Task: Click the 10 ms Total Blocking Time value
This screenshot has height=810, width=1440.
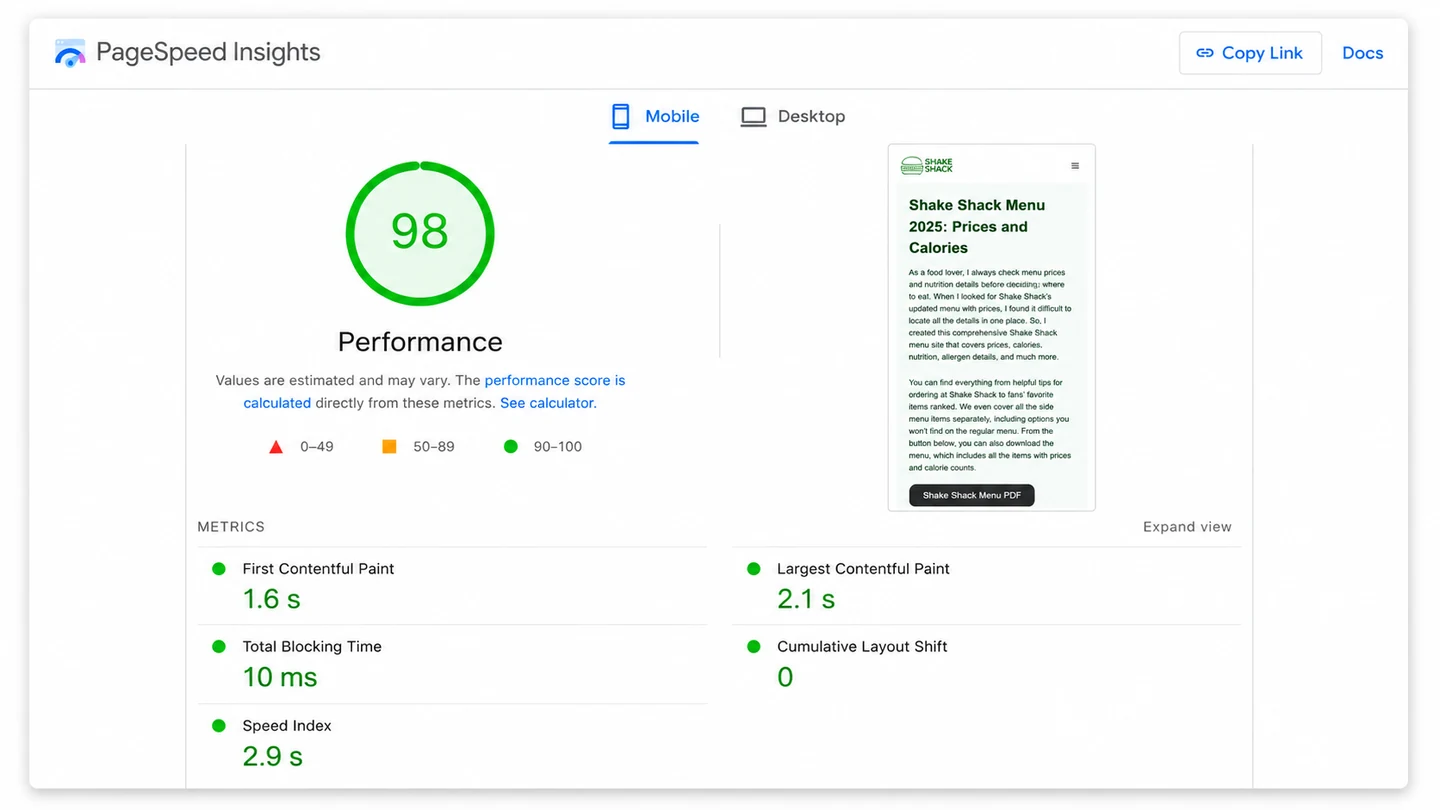Action: point(280,677)
